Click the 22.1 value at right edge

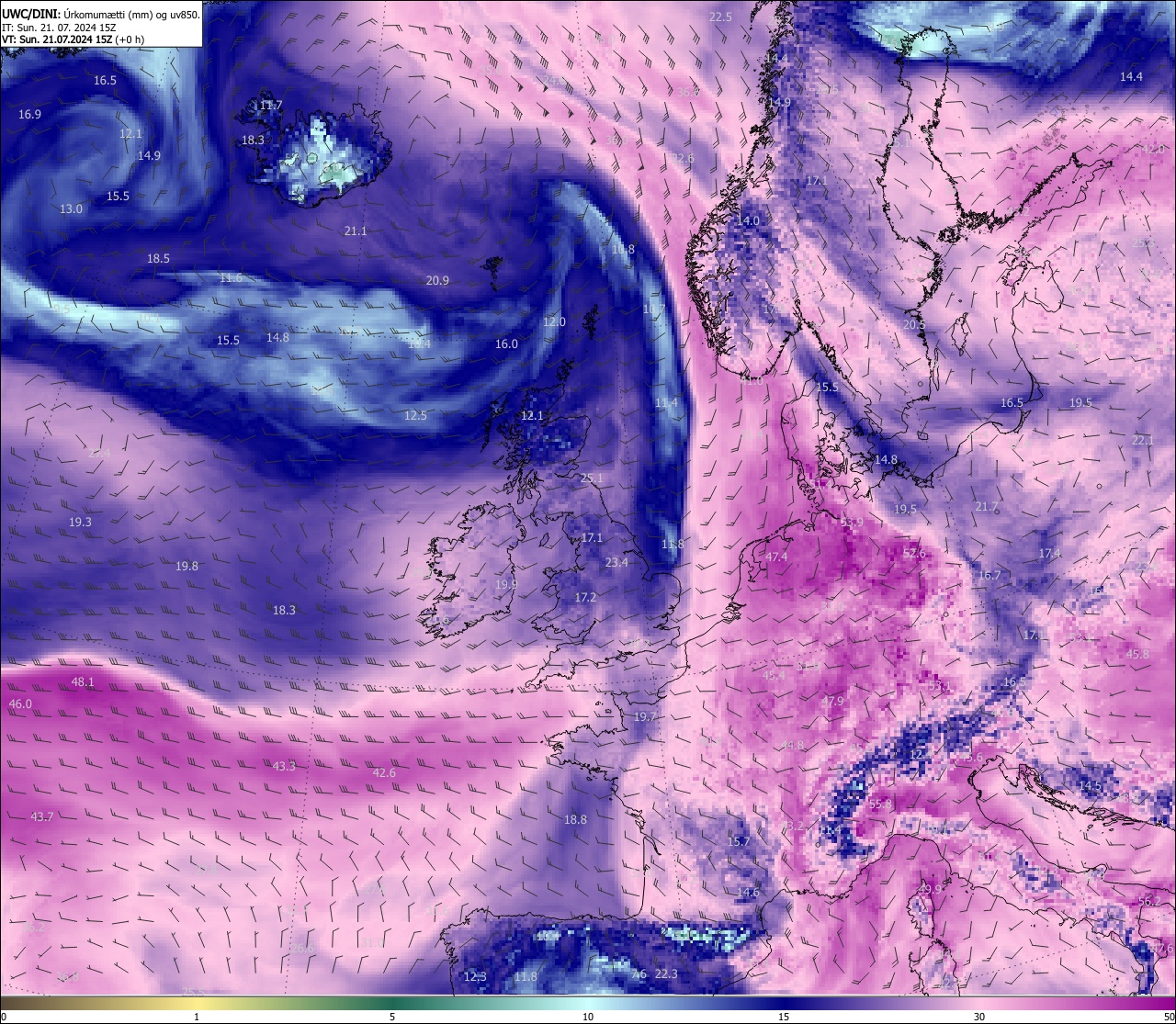point(1143,441)
